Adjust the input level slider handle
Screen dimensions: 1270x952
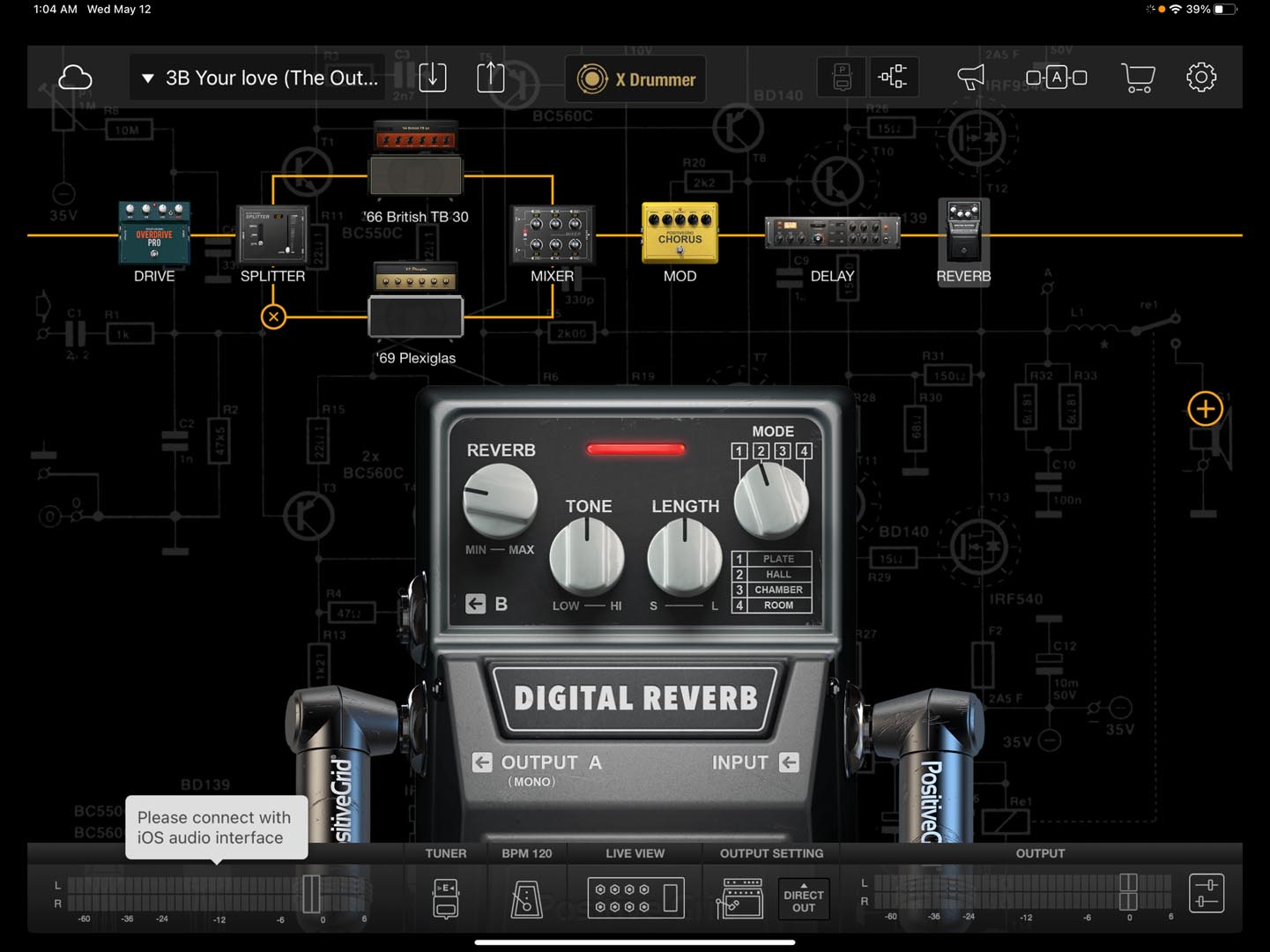311,894
